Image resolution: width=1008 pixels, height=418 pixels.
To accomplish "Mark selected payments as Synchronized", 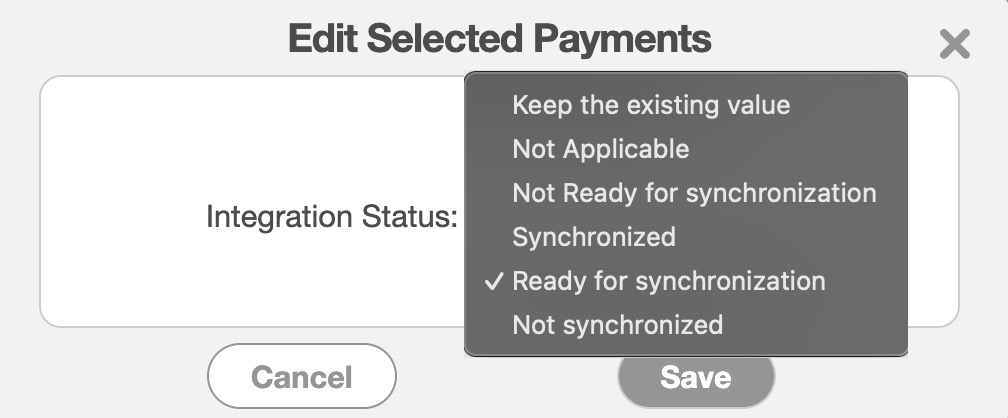I will (594, 237).
